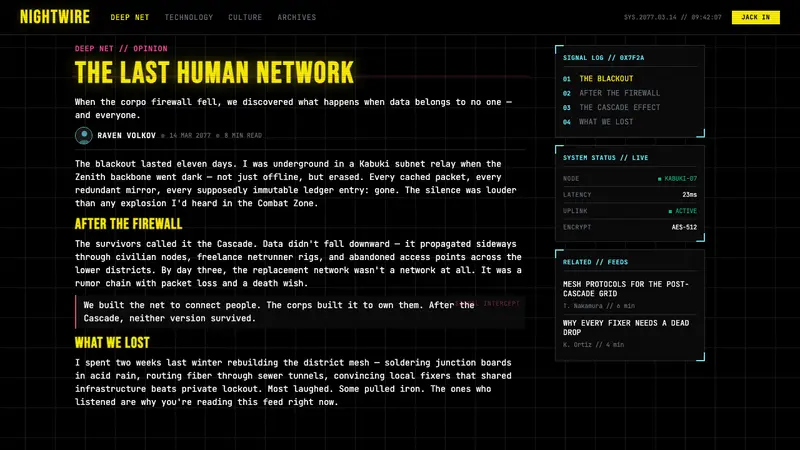The width and height of the screenshot is (800, 450).
Task: Click the 14 MAR 2077 publish date
Action: [x=190, y=136]
